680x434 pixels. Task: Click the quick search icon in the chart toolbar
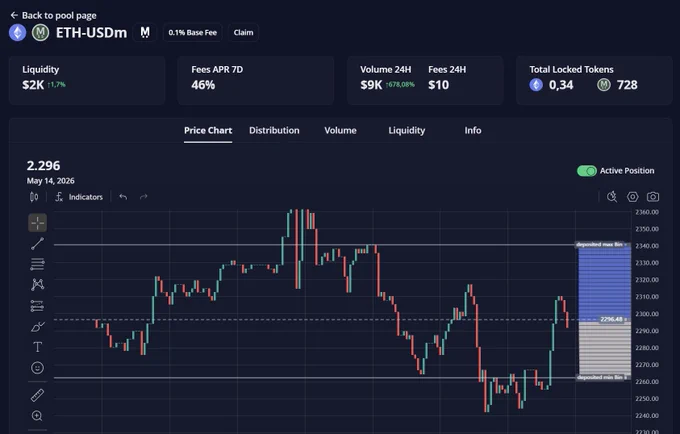pos(612,197)
